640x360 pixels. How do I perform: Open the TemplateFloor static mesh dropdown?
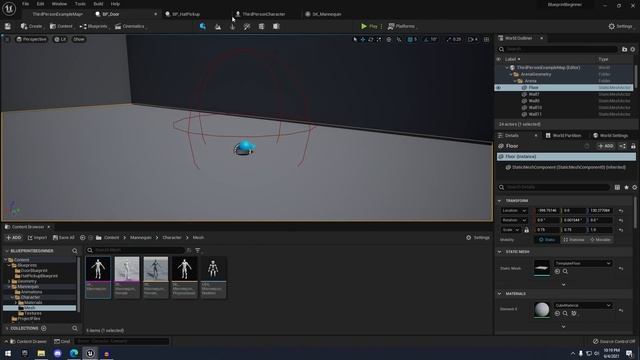[x=582, y=263]
